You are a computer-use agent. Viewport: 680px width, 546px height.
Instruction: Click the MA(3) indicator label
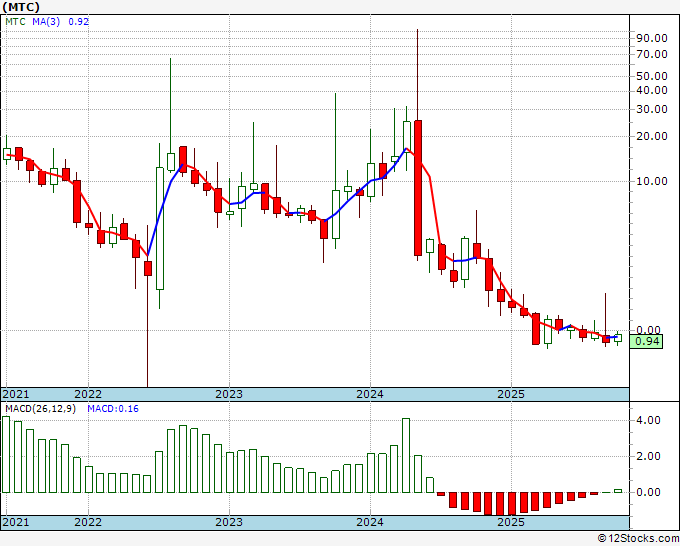tap(46, 20)
